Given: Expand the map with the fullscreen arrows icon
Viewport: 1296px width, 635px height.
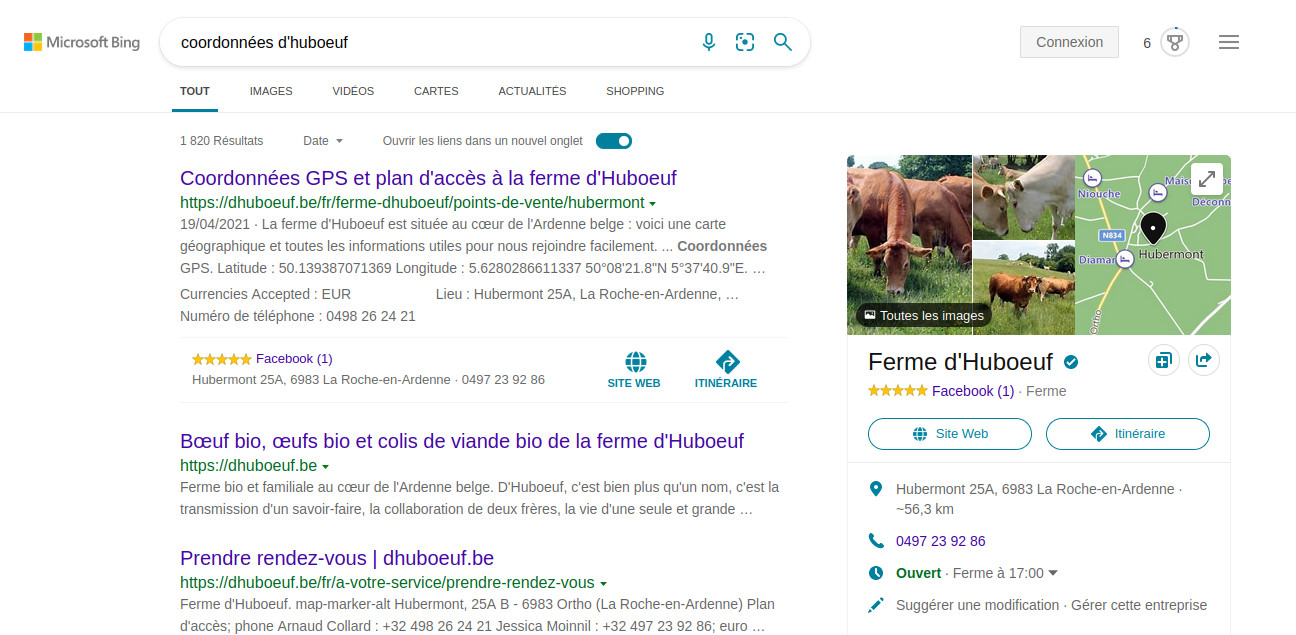Looking at the screenshot, I should click(1207, 179).
